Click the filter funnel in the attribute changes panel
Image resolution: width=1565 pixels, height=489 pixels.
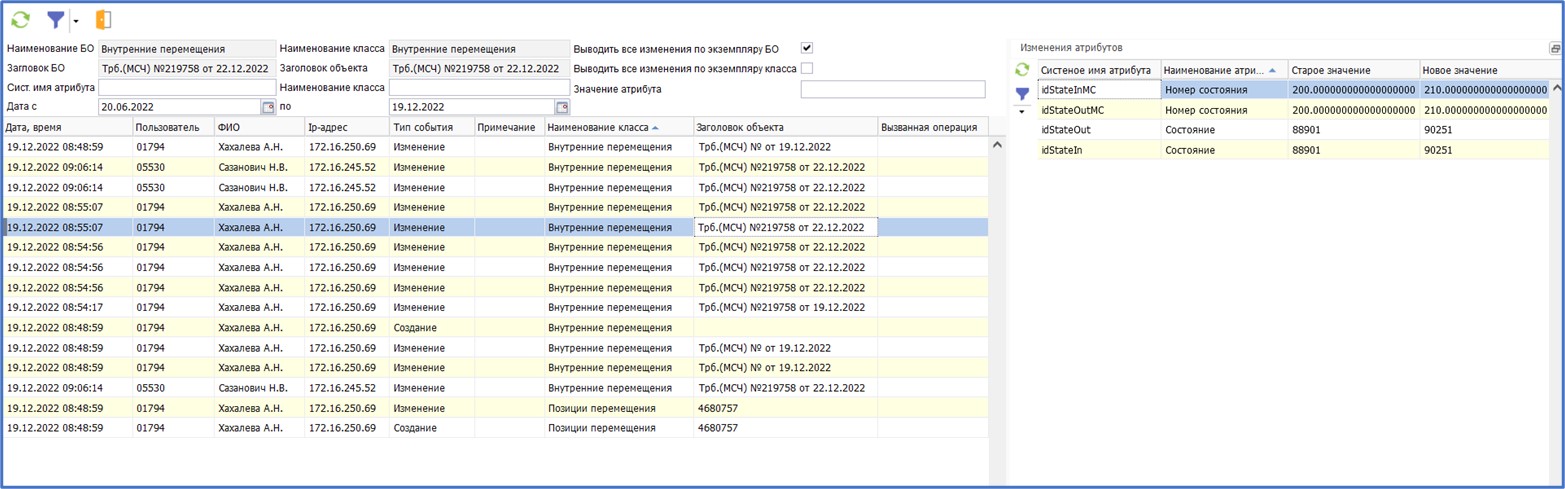[1022, 93]
